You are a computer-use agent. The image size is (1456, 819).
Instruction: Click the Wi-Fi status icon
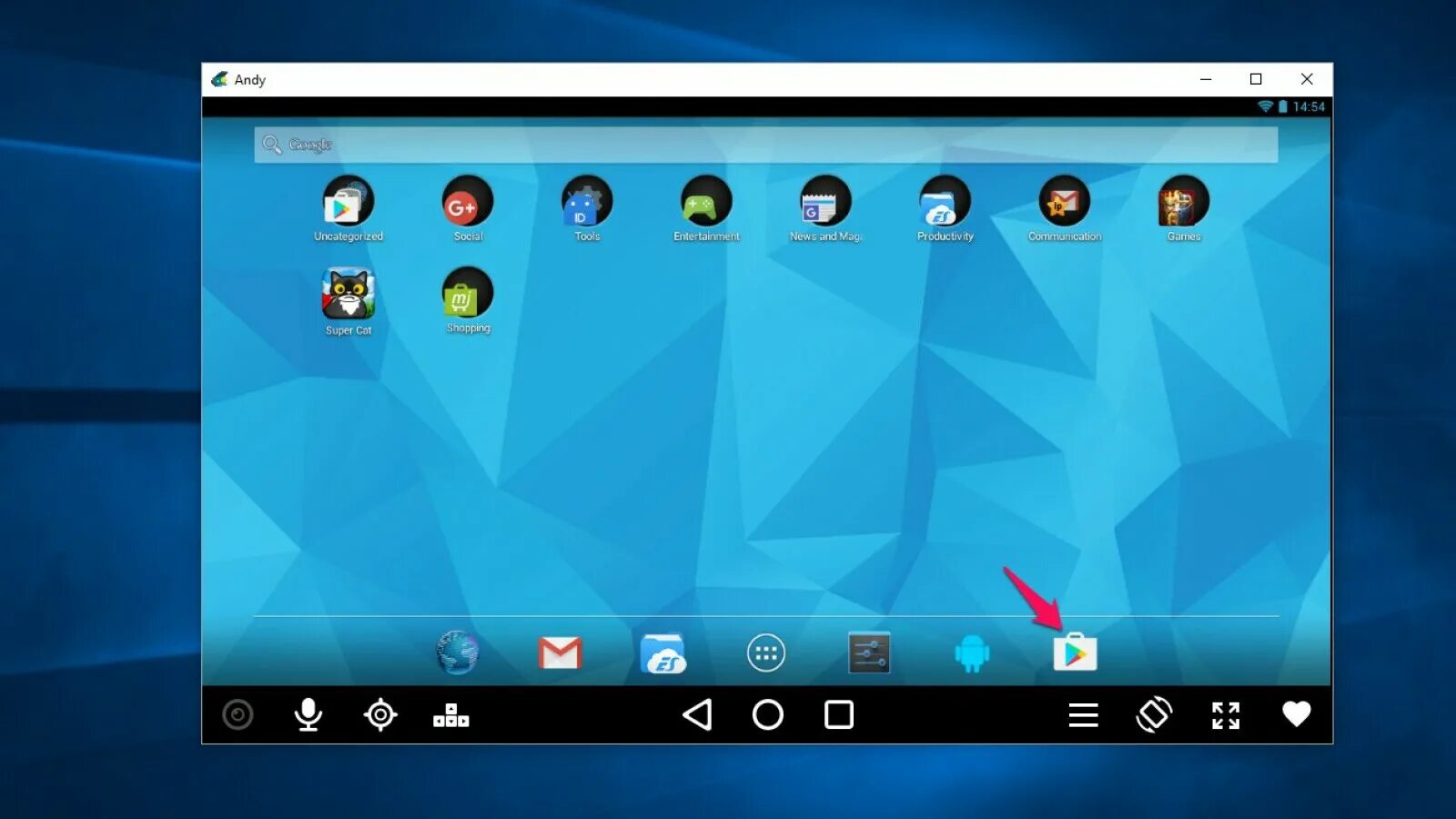click(1265, 106)
